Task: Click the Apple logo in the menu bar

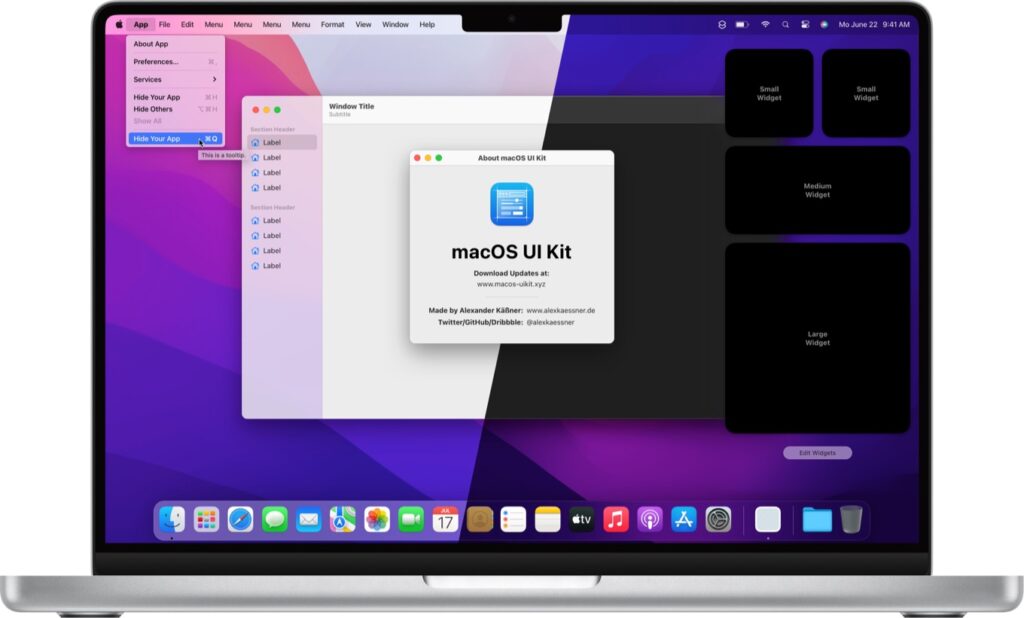Action: point(117,24)
